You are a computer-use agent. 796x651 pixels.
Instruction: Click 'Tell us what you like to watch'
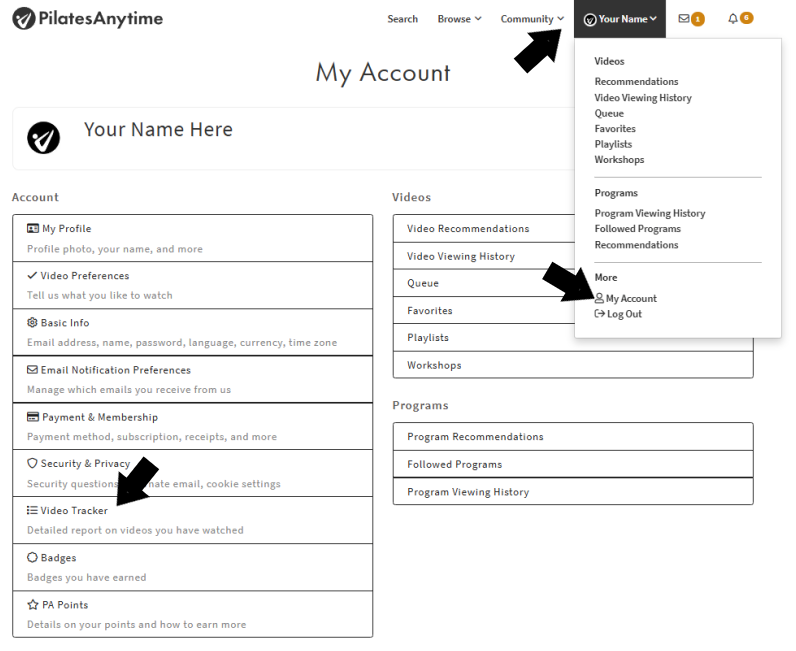100,296
